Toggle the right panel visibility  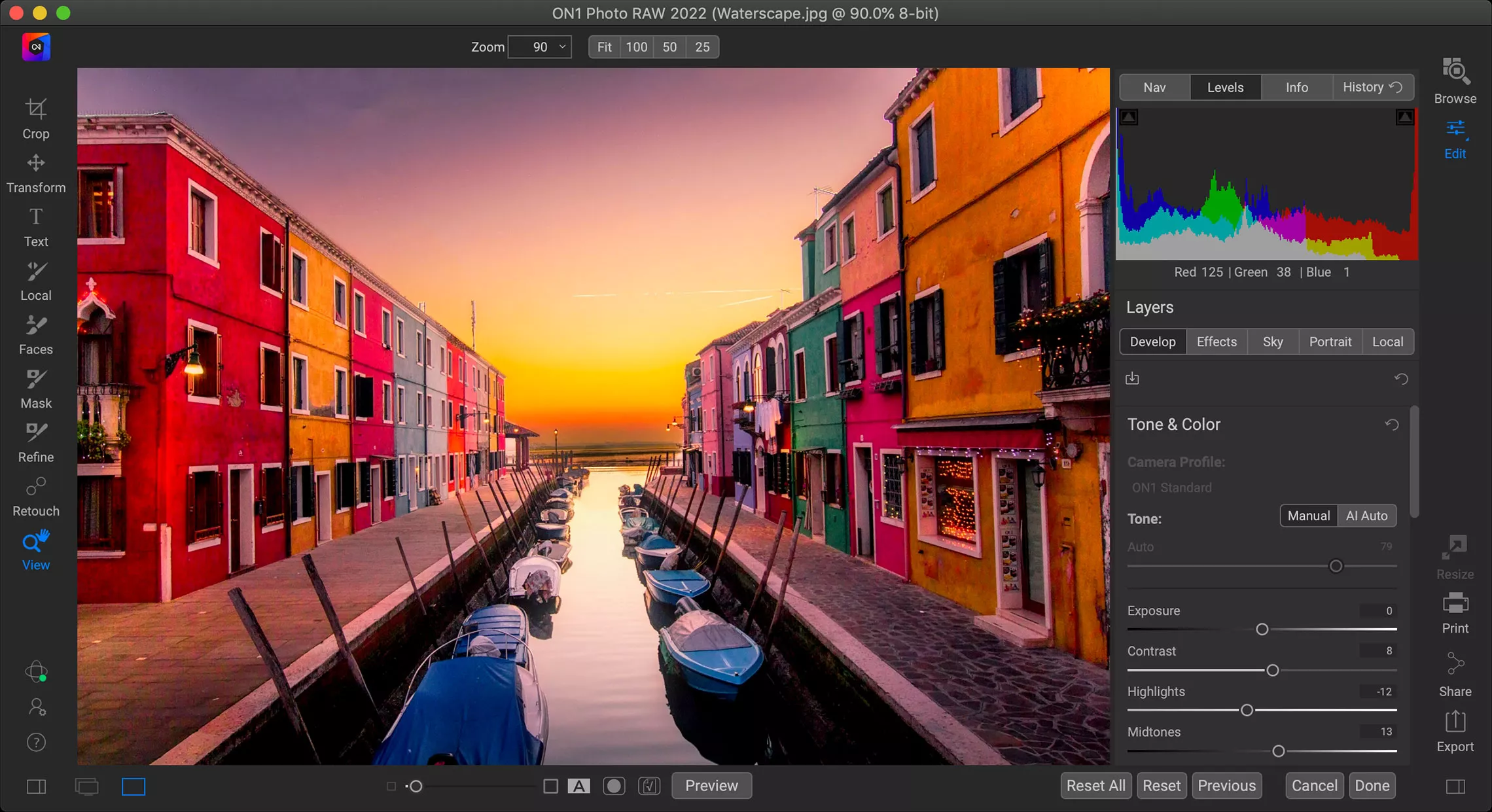[x=1455, y=786]
